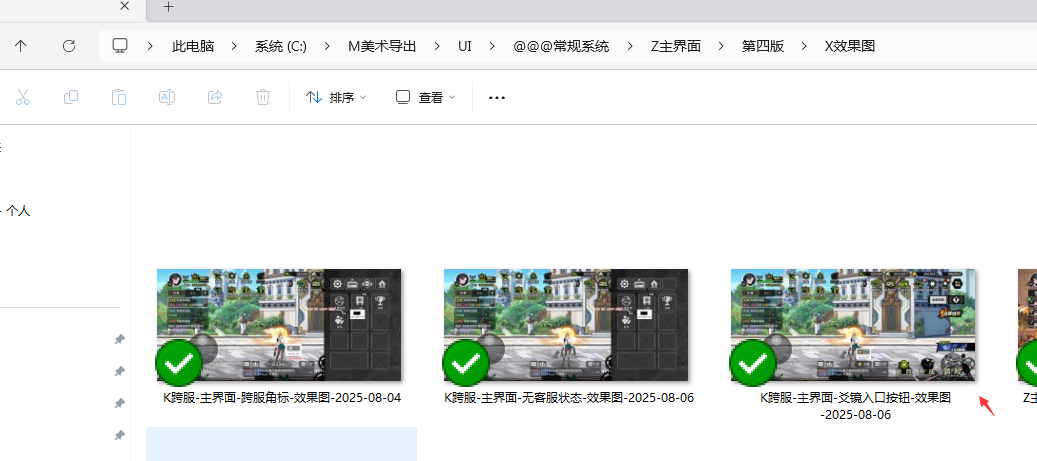Open the 查看 view dropdown

pyautogui.click(x=425, y=97)
